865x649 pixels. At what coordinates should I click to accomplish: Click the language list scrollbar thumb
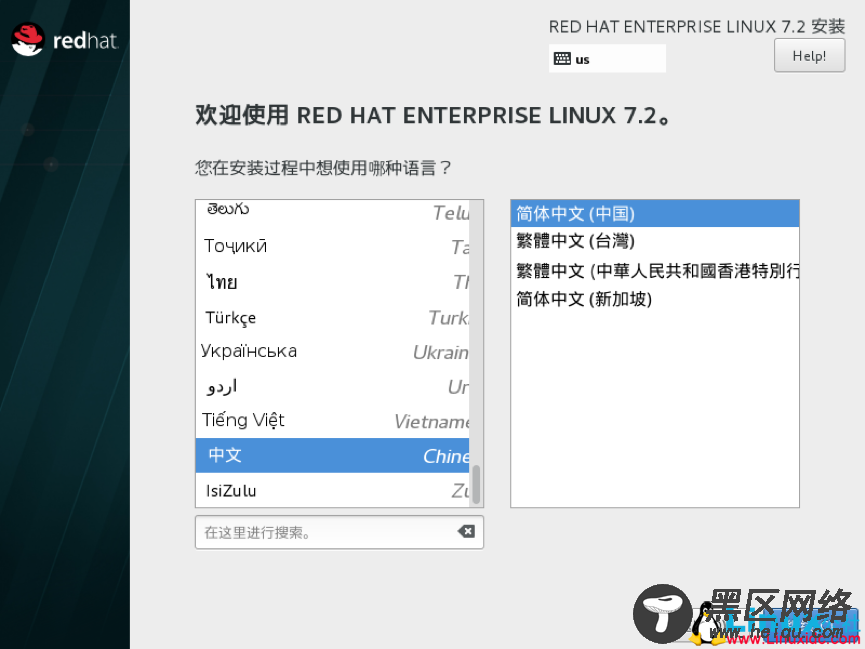pos(476,485)
